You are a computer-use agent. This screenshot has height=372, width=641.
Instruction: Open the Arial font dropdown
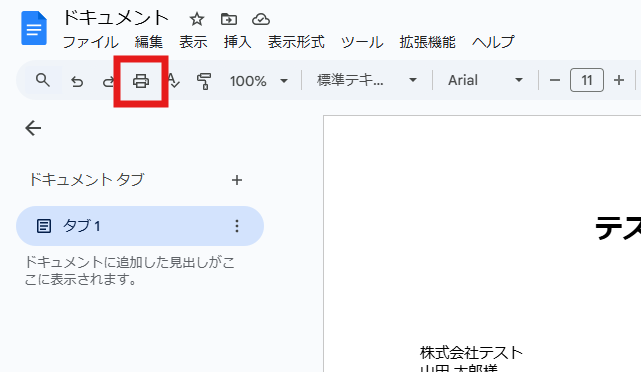point(485,80)
